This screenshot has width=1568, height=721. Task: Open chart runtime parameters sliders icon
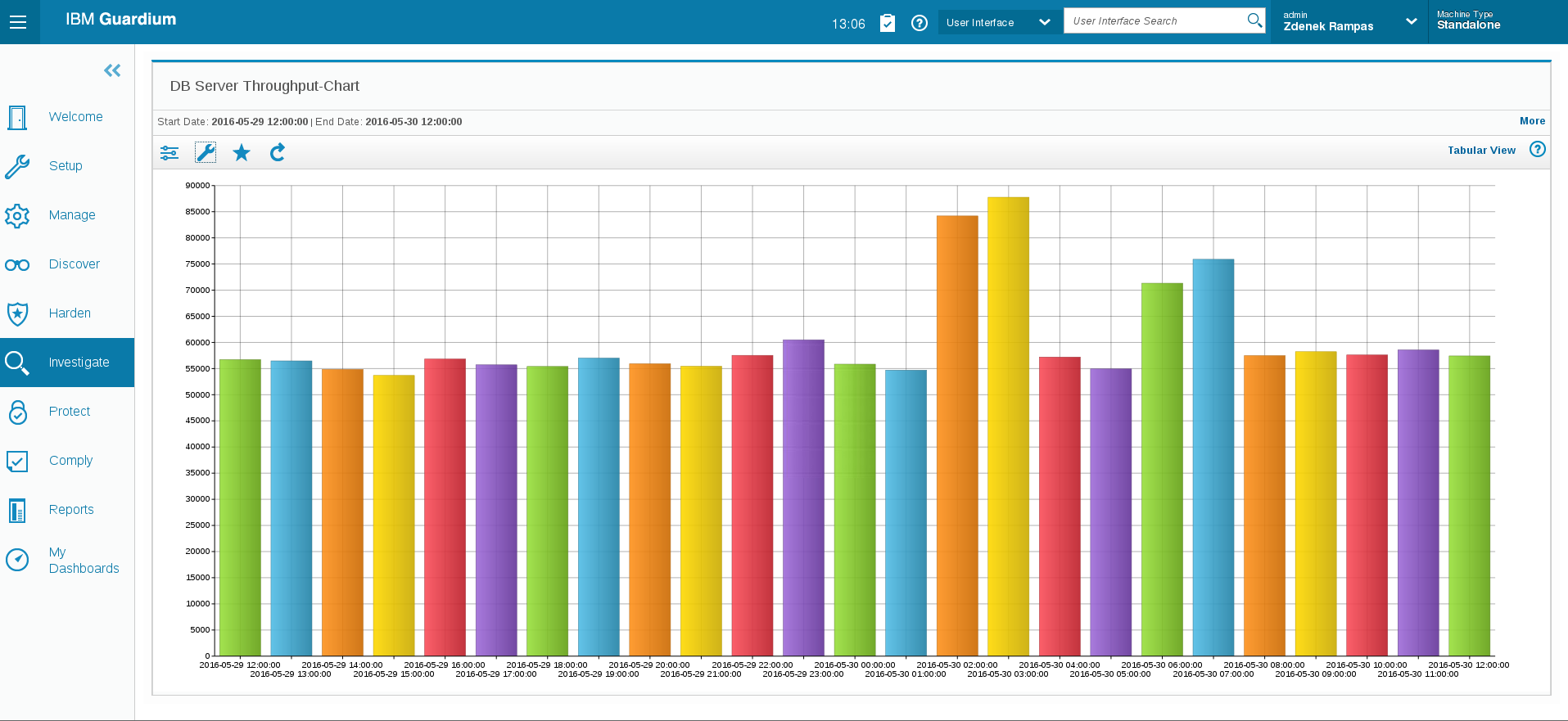coord(169,153)
